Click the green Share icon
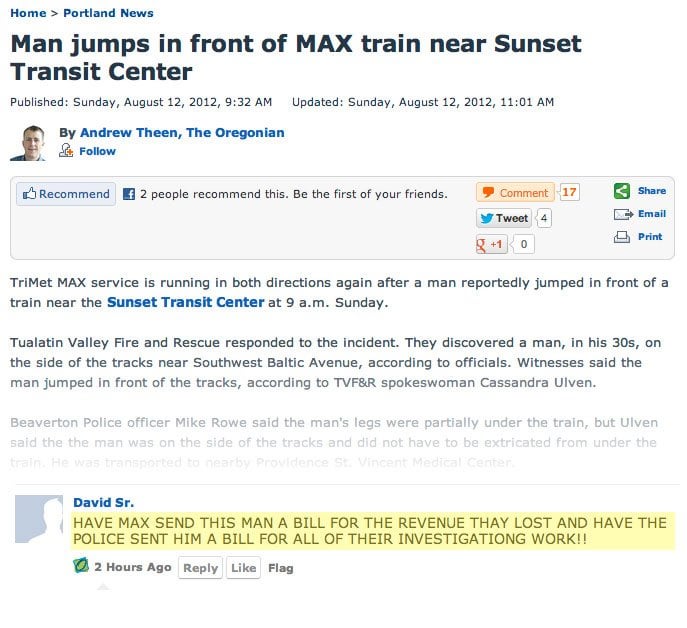Image resolution: width=687 pixels, height=628 pixels. tap(621, 191)
